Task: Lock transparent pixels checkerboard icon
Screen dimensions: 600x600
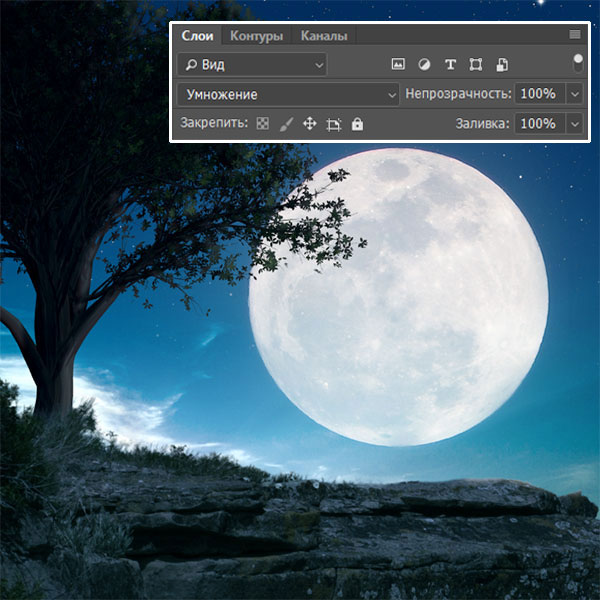Action: pyautogui.click(x=262, y=124)
